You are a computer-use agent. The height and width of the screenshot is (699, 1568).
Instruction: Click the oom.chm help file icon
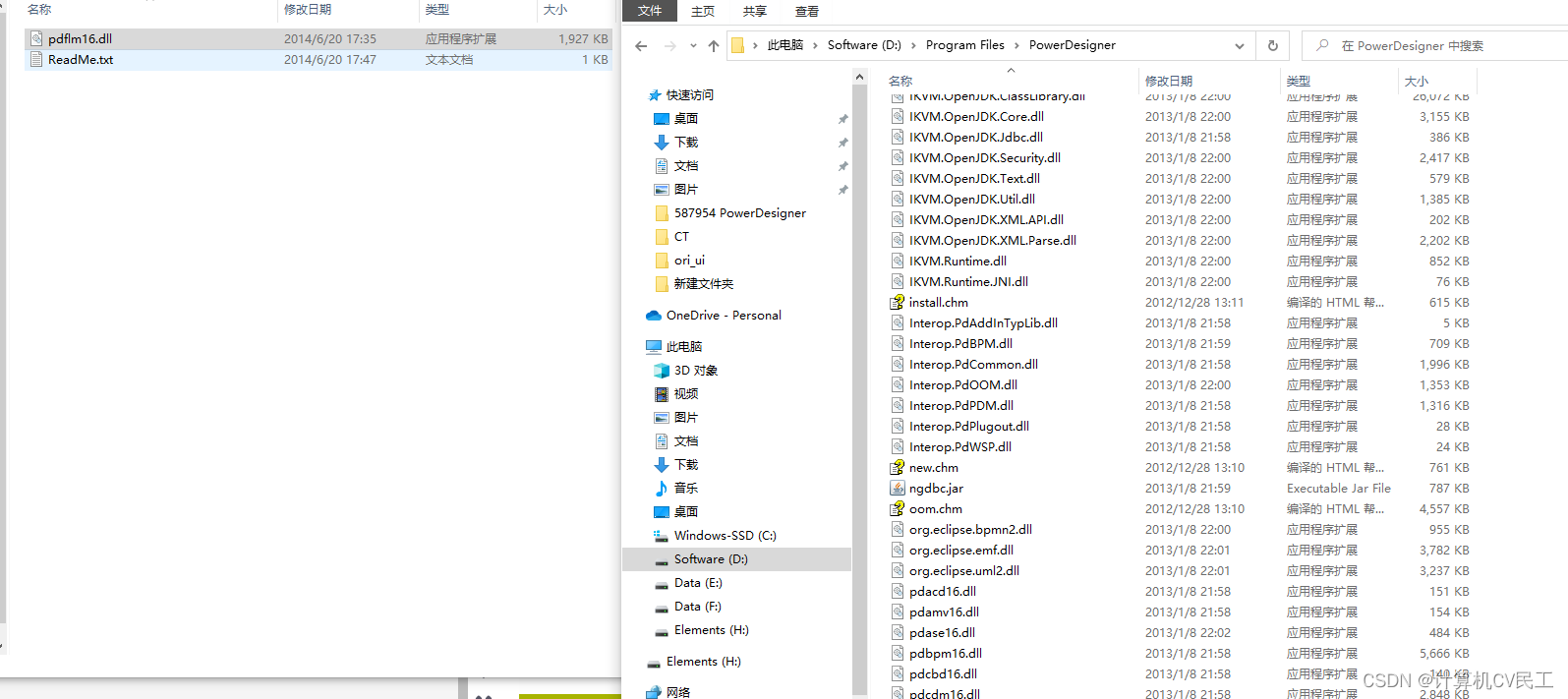[x=897, y=509]
